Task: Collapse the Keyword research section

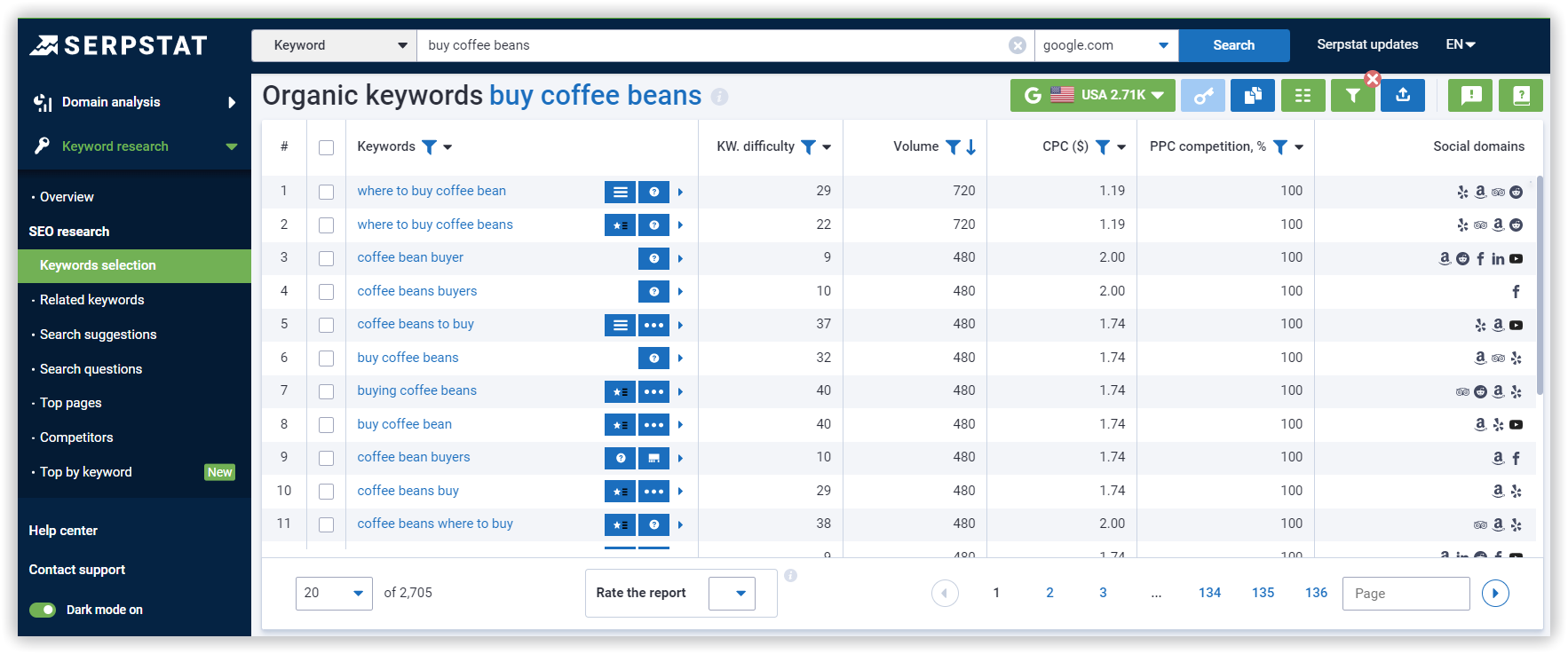Action: pyautogui.click(x=134, y=146)
